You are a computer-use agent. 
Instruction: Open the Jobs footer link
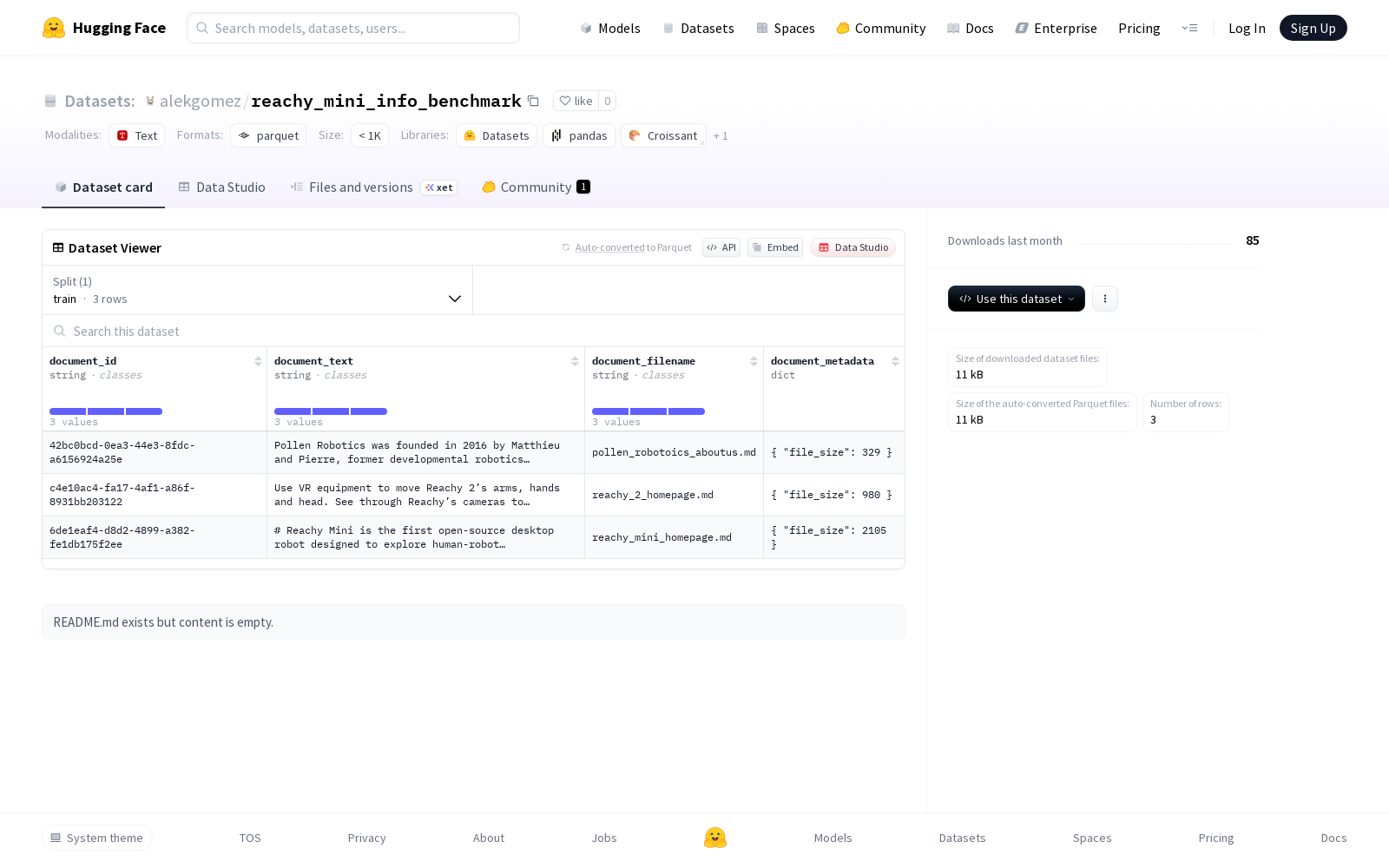[x=604, y=838]
